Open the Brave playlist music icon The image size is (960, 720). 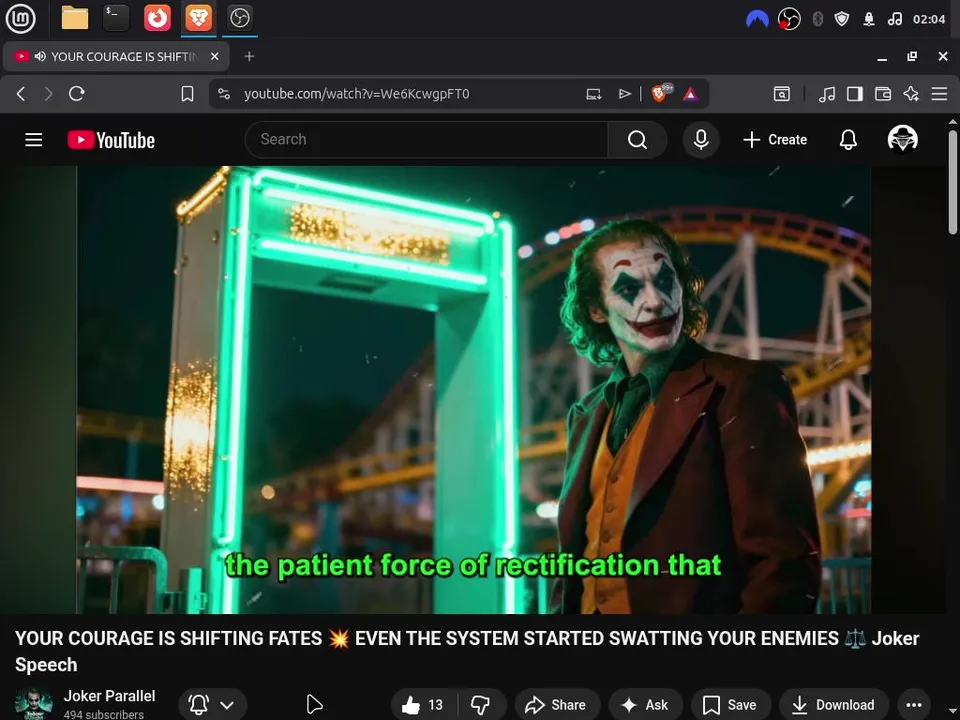coord(827,94)
